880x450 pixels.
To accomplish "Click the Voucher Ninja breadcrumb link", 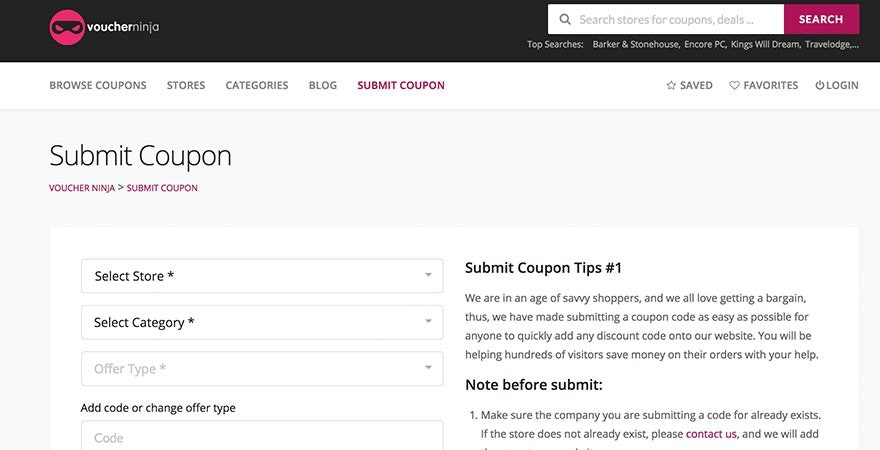I will pyautogui.click(x=82, y=188).
